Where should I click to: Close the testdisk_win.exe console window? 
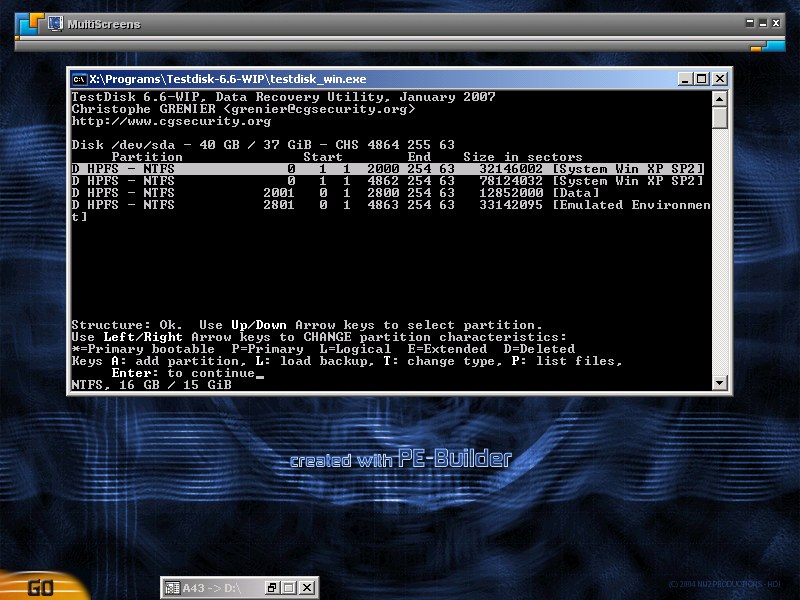pos(719,79)
